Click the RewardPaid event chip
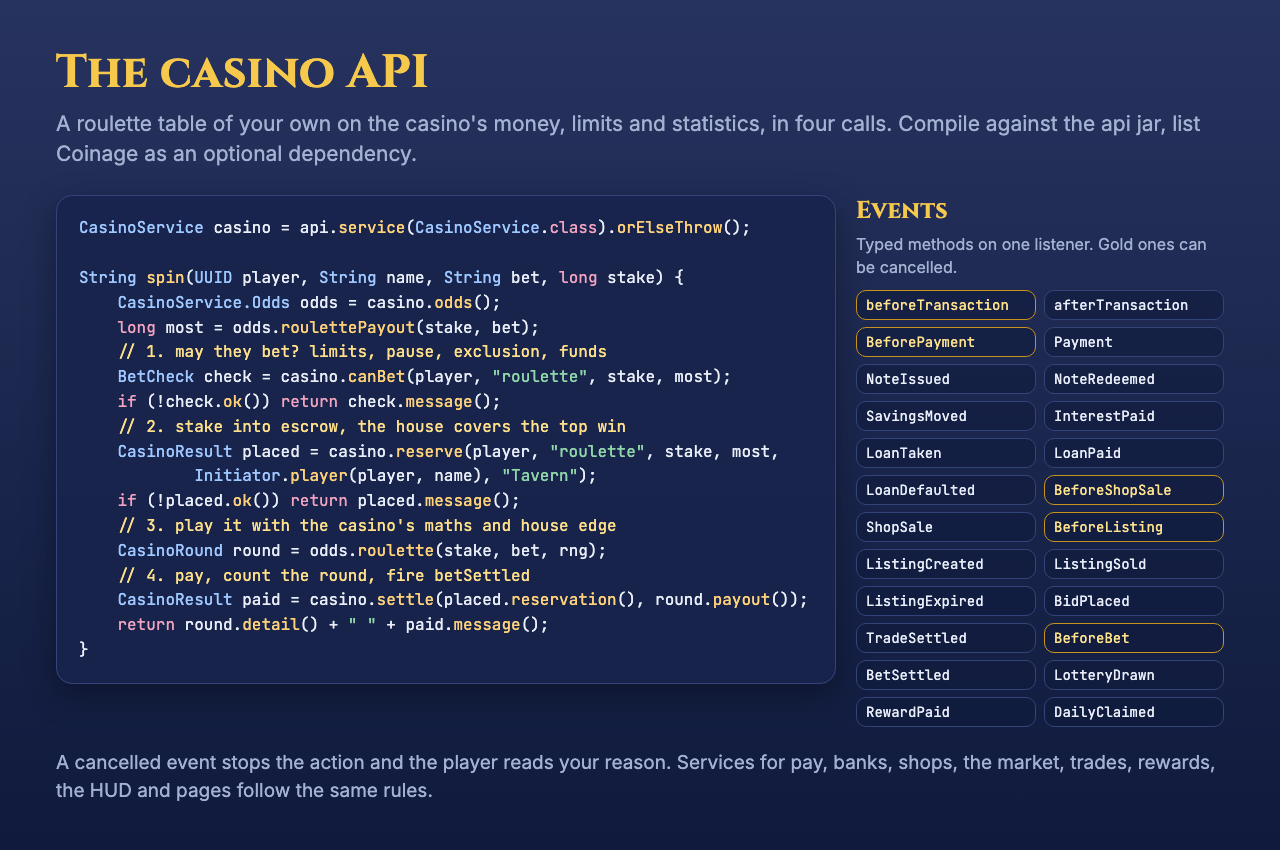 tap(946, 712)
